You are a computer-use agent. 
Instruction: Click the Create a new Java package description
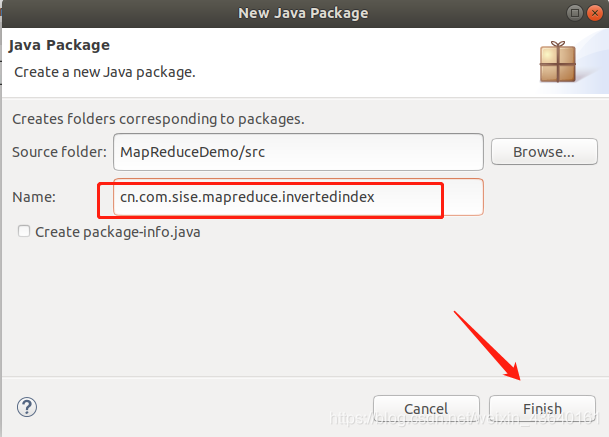pos(105,72)
